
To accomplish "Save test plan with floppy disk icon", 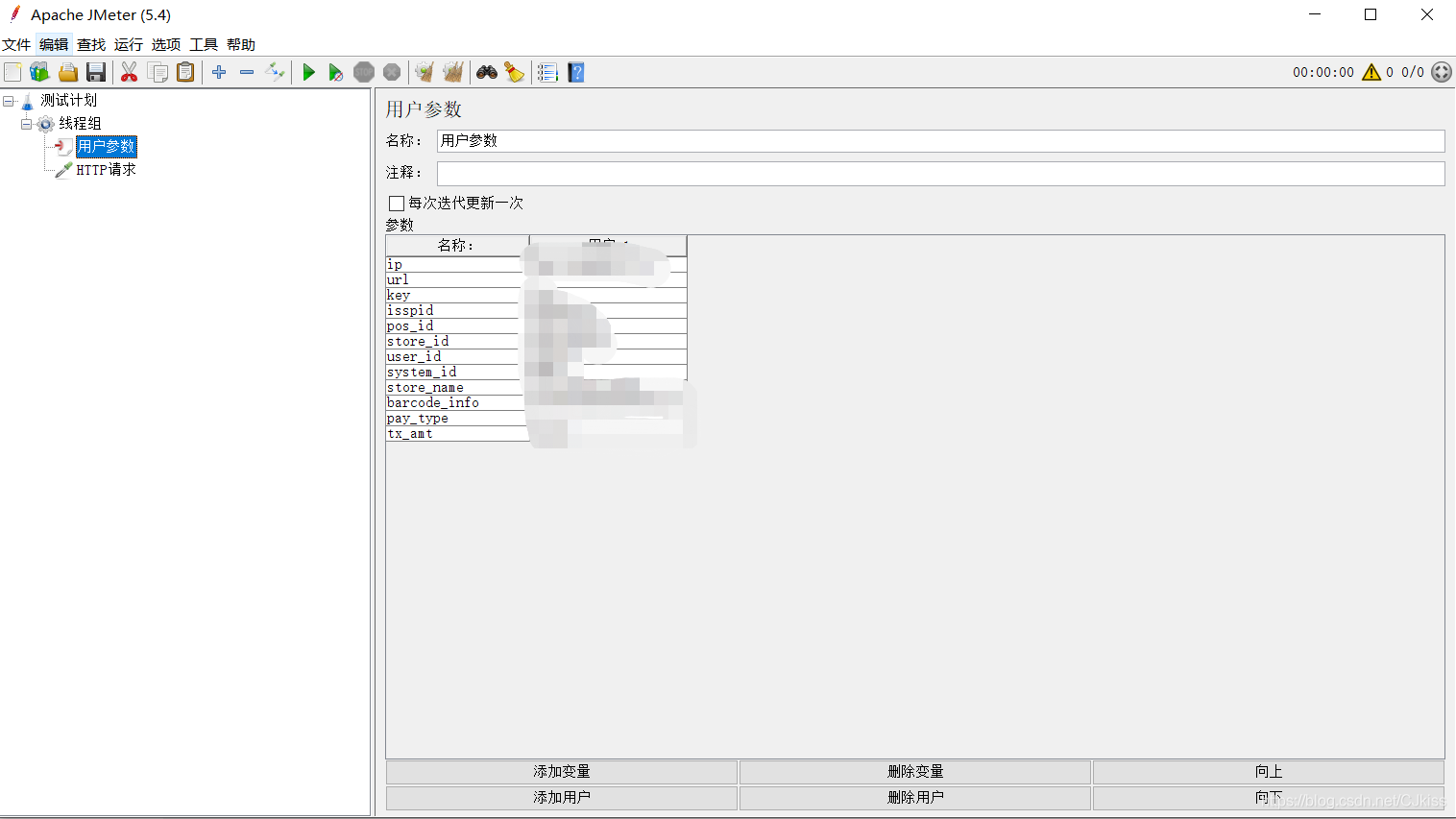I will coord(95,72).
